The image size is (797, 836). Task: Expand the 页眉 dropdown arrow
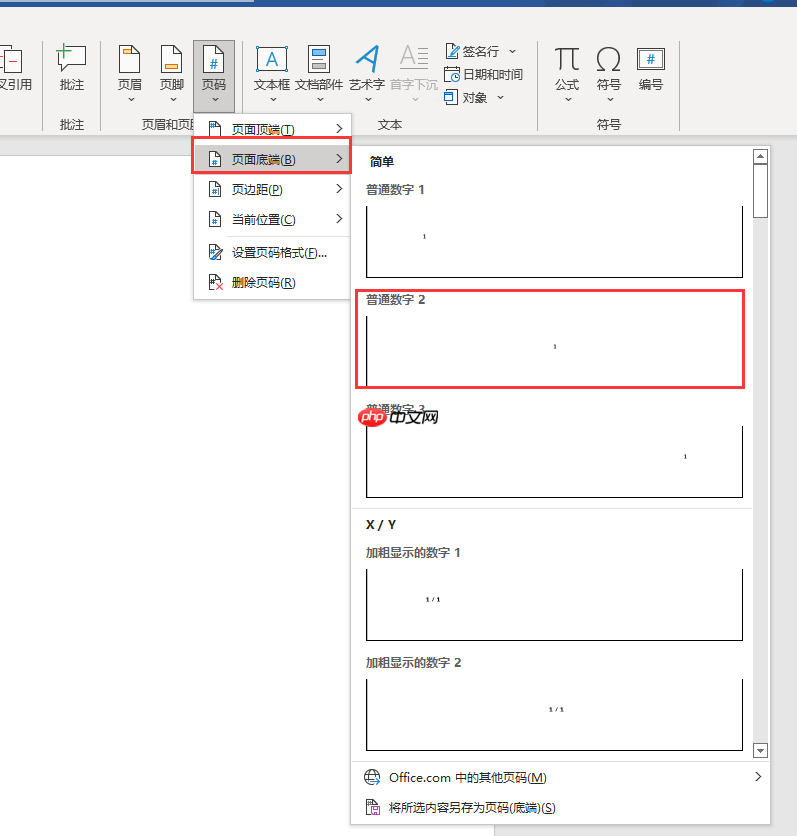(131, 99)
